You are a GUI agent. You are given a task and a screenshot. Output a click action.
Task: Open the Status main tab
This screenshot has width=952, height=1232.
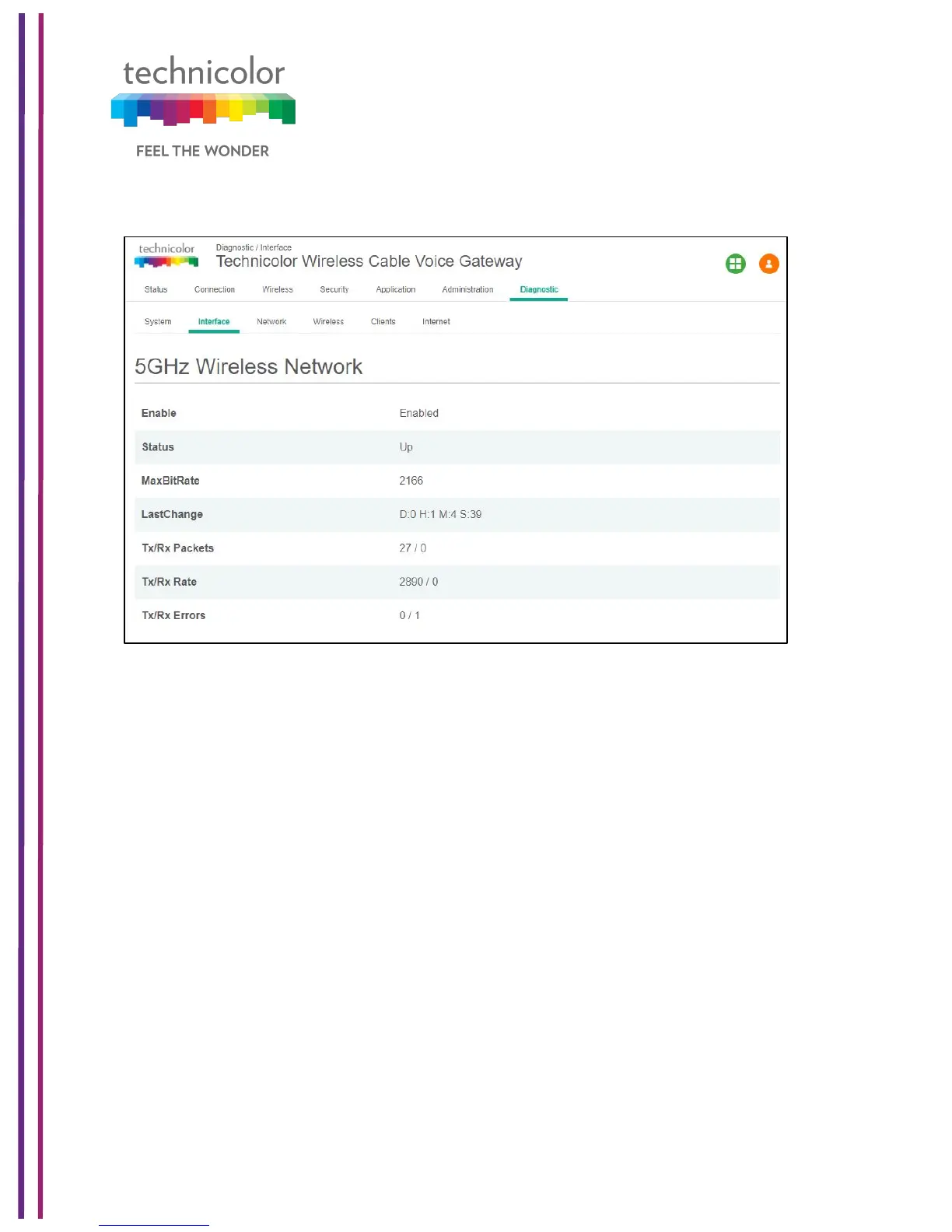[x=156, y=289]
